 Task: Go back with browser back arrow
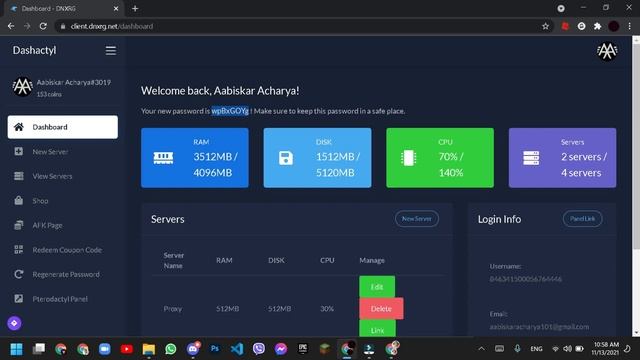tap(11, 26)
